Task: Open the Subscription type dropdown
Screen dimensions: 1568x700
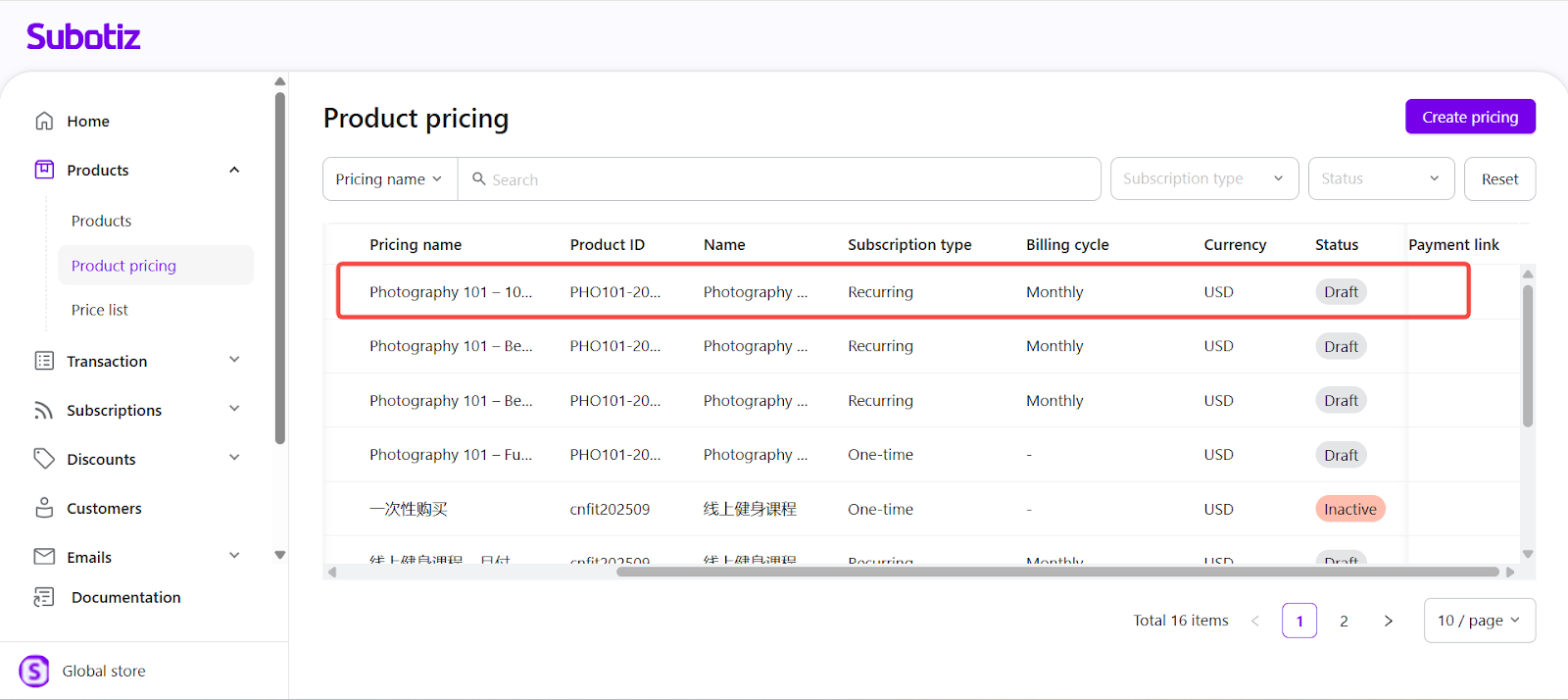Action: (1203, 178)
